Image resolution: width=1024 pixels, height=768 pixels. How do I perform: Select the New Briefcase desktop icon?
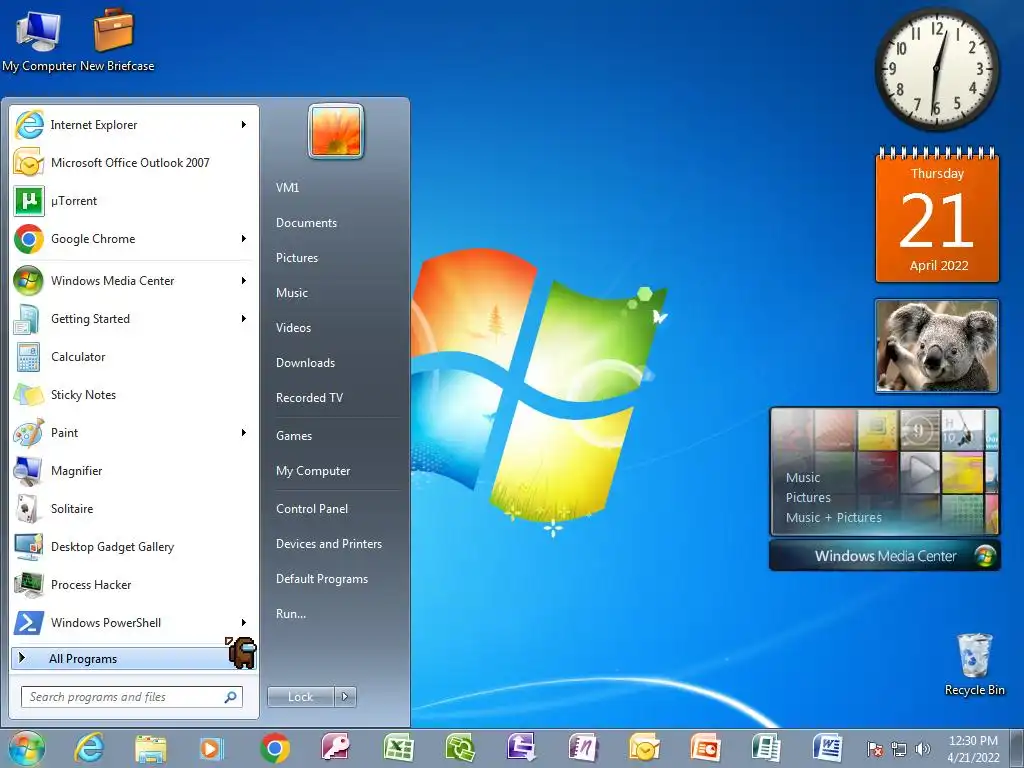[116, 39]
